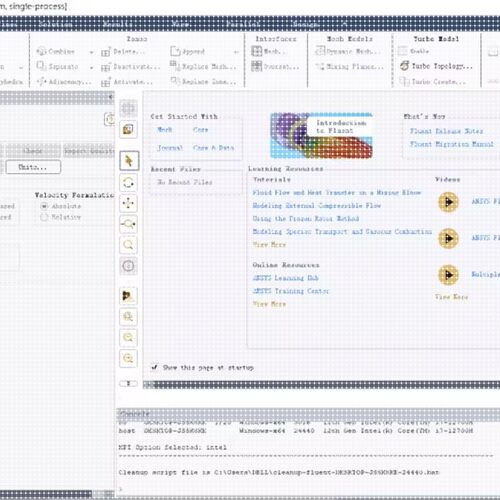Click the Turbo Create icon

404,81
